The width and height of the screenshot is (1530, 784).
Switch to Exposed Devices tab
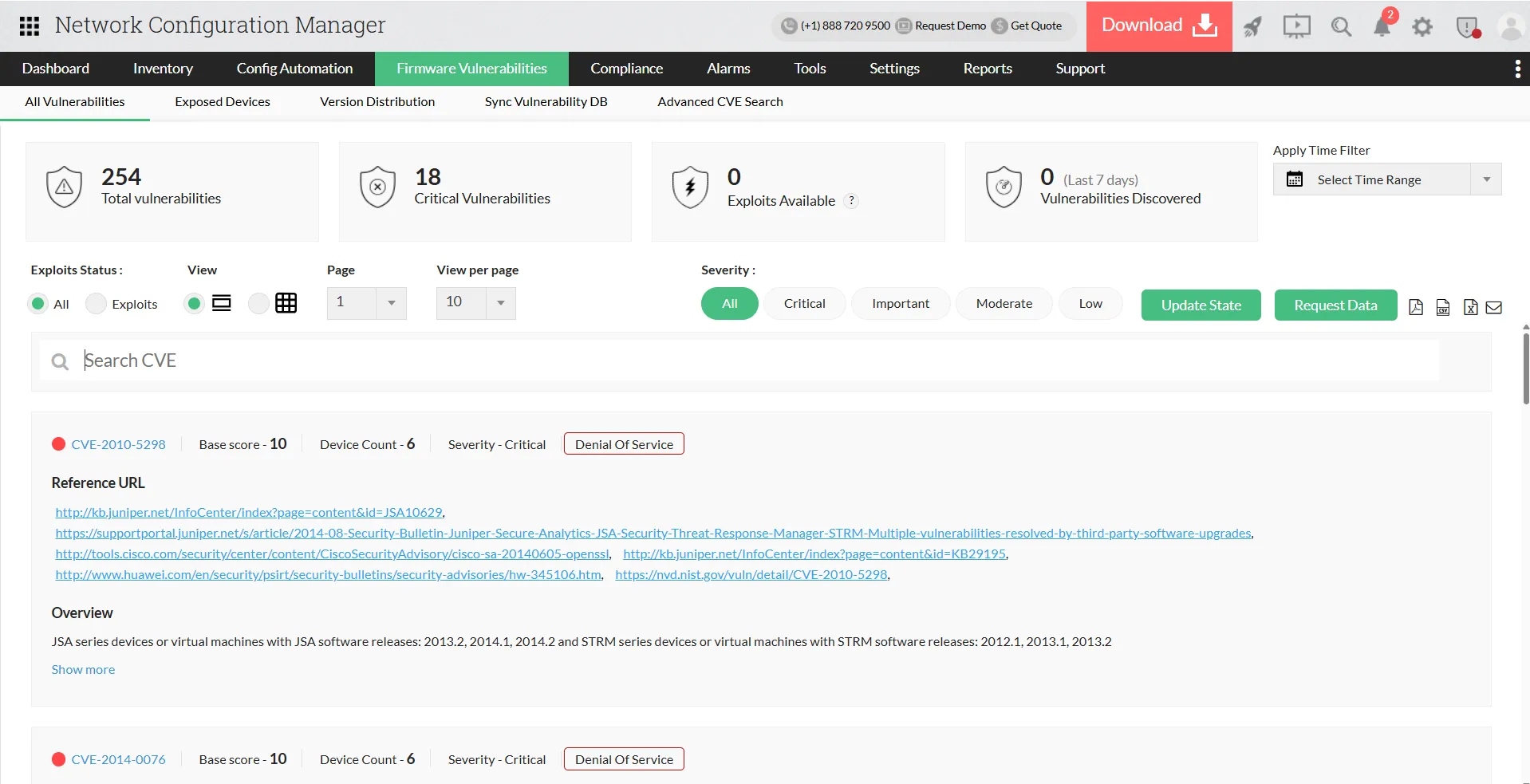[x=223, y=102]
